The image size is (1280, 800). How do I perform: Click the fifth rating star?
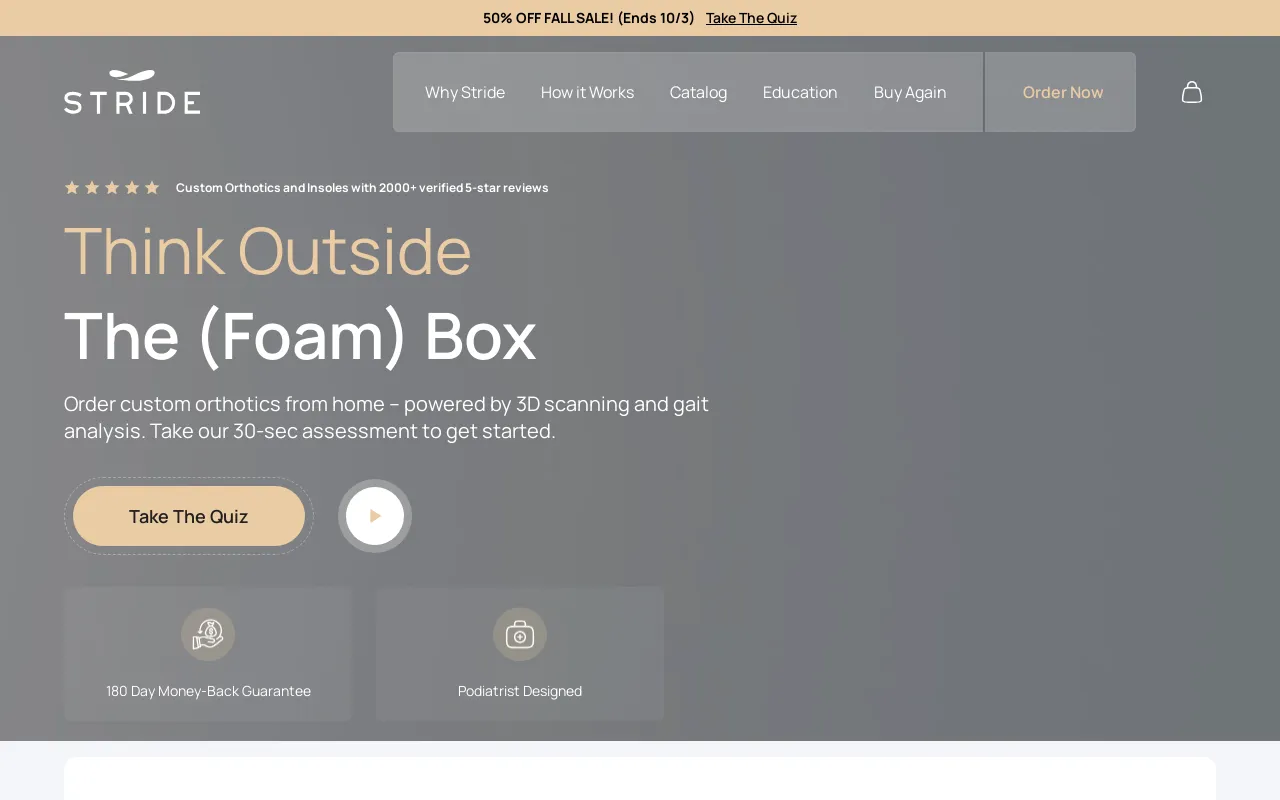coord(152,187)
